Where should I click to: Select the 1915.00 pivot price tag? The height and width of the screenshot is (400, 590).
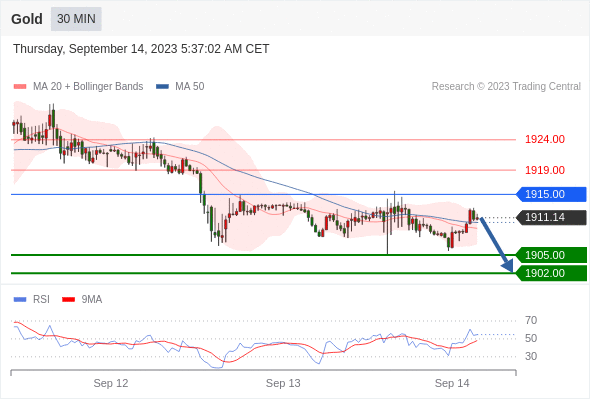click(551, 195)
